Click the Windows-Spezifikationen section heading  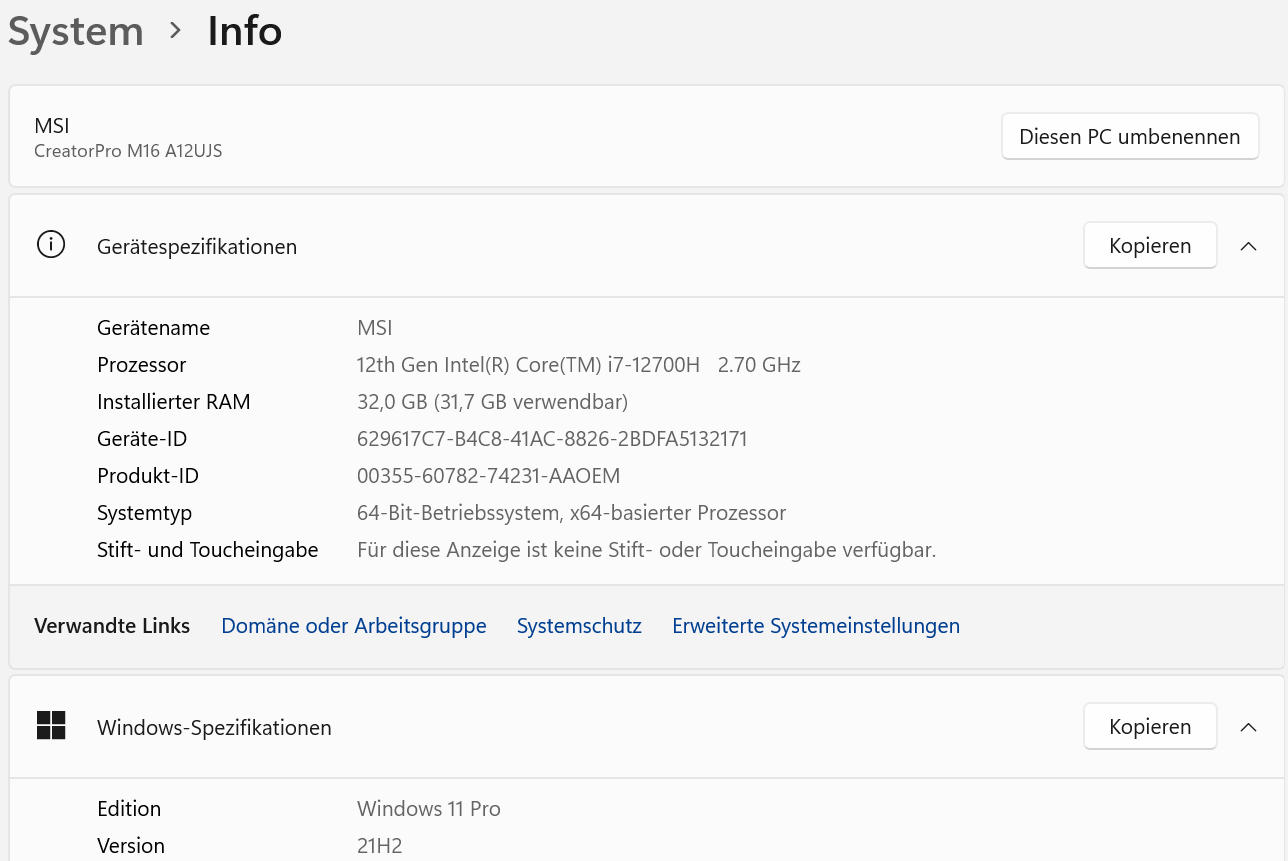tap(214, 727)
